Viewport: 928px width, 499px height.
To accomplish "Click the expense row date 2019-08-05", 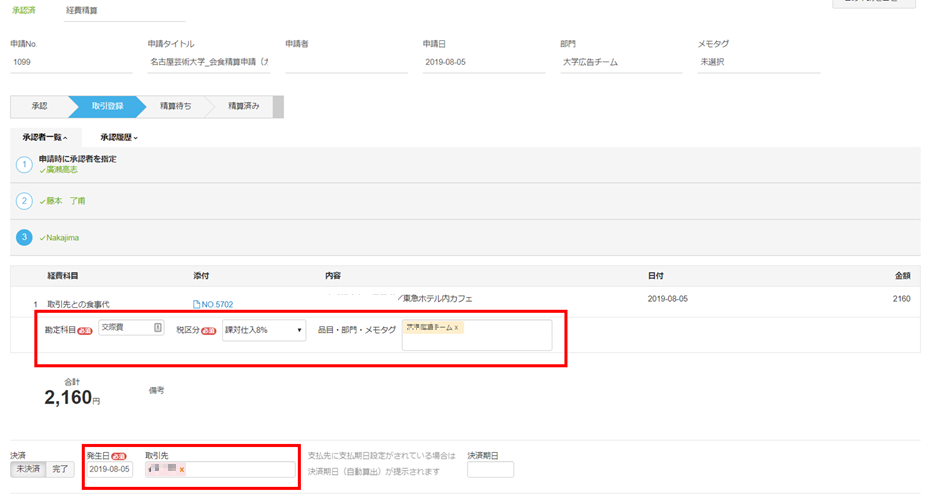I will 668,299.
